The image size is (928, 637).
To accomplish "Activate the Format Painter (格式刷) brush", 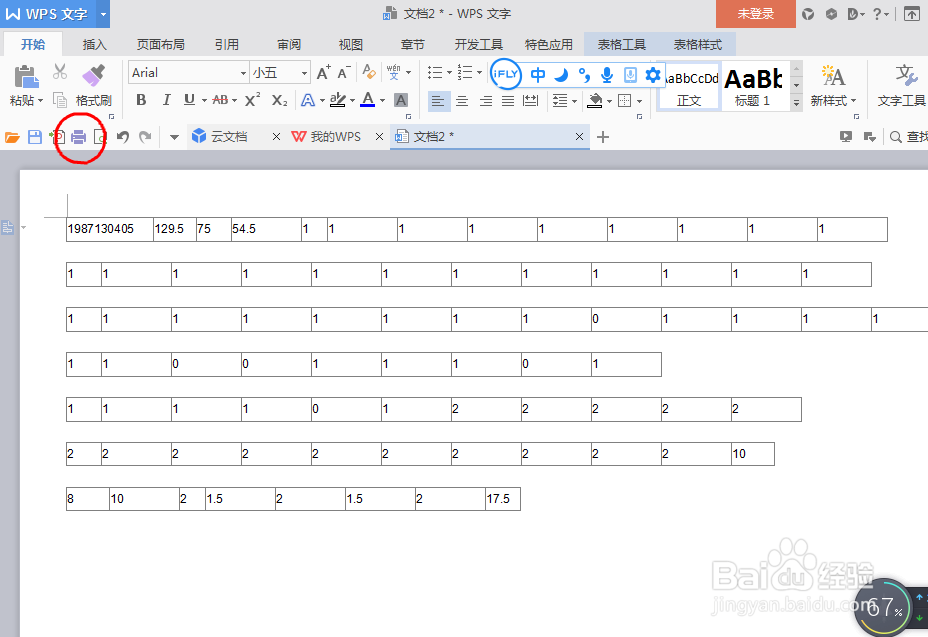I will (94, 76).
